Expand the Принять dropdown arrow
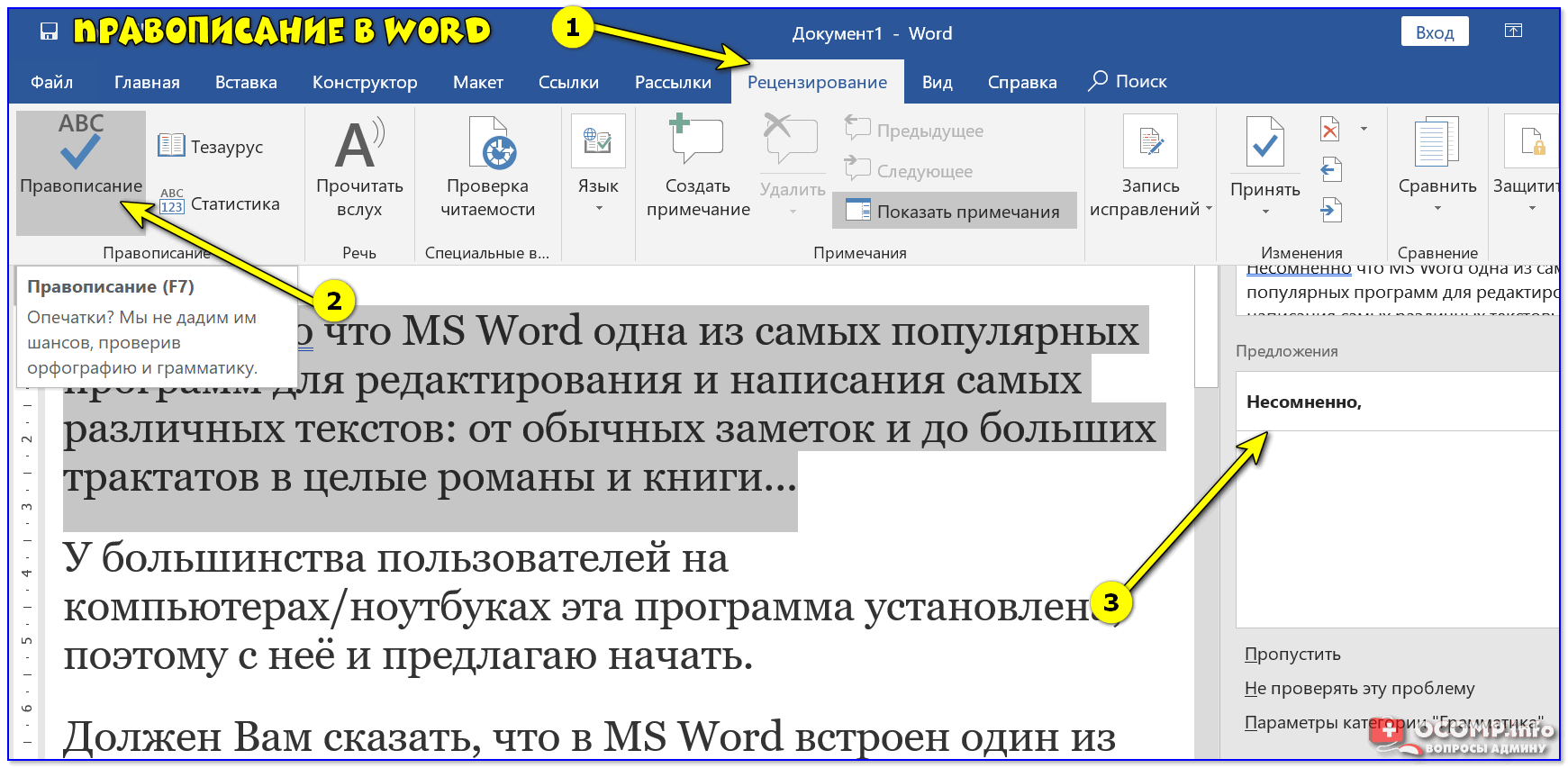 click(1265, 212)
